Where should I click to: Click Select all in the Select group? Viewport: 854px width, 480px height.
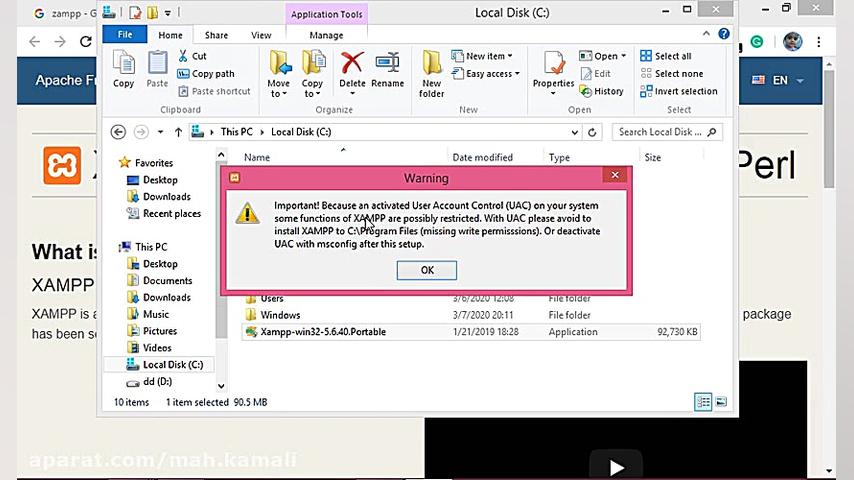click(x=666, y=56)
